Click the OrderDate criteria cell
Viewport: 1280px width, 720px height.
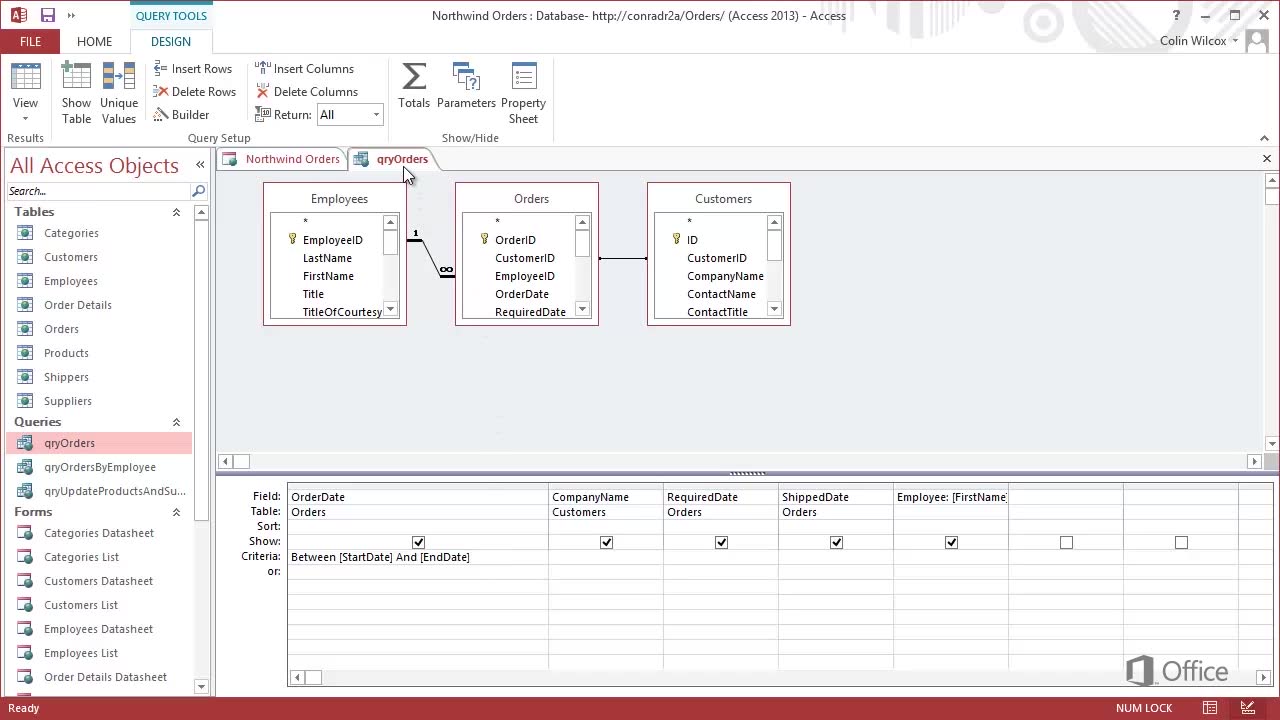pyautogui.click(x=418, y=557)
